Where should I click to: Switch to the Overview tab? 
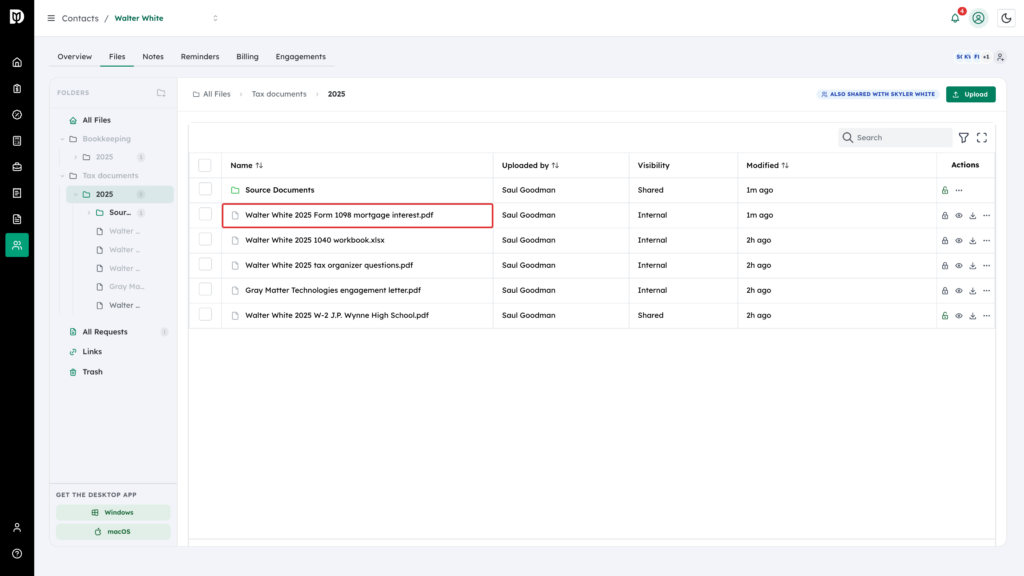point(74,57)
